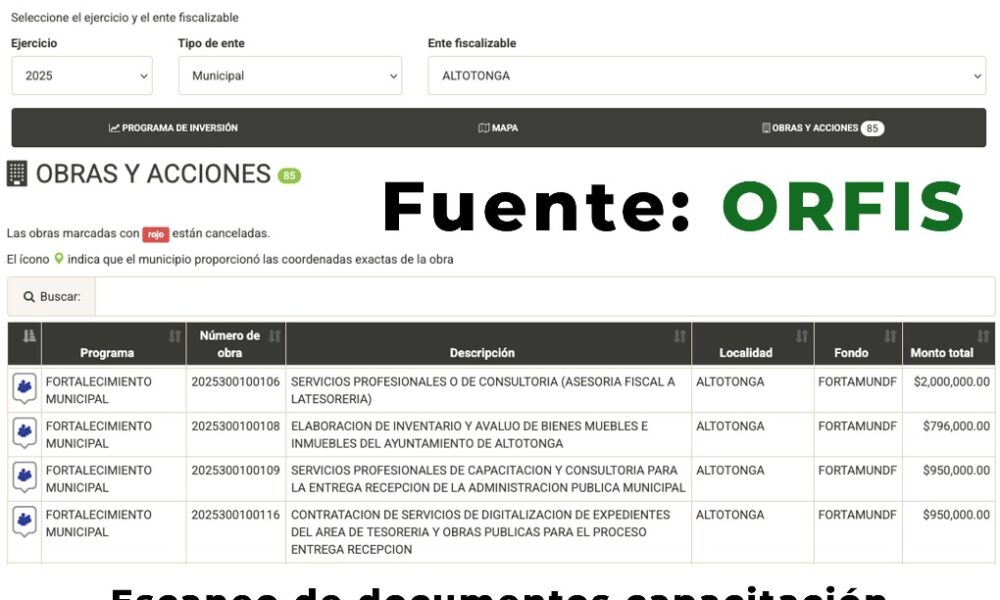Click inside the Buscar search field
1000x600 pixels.
click(540, 297)
